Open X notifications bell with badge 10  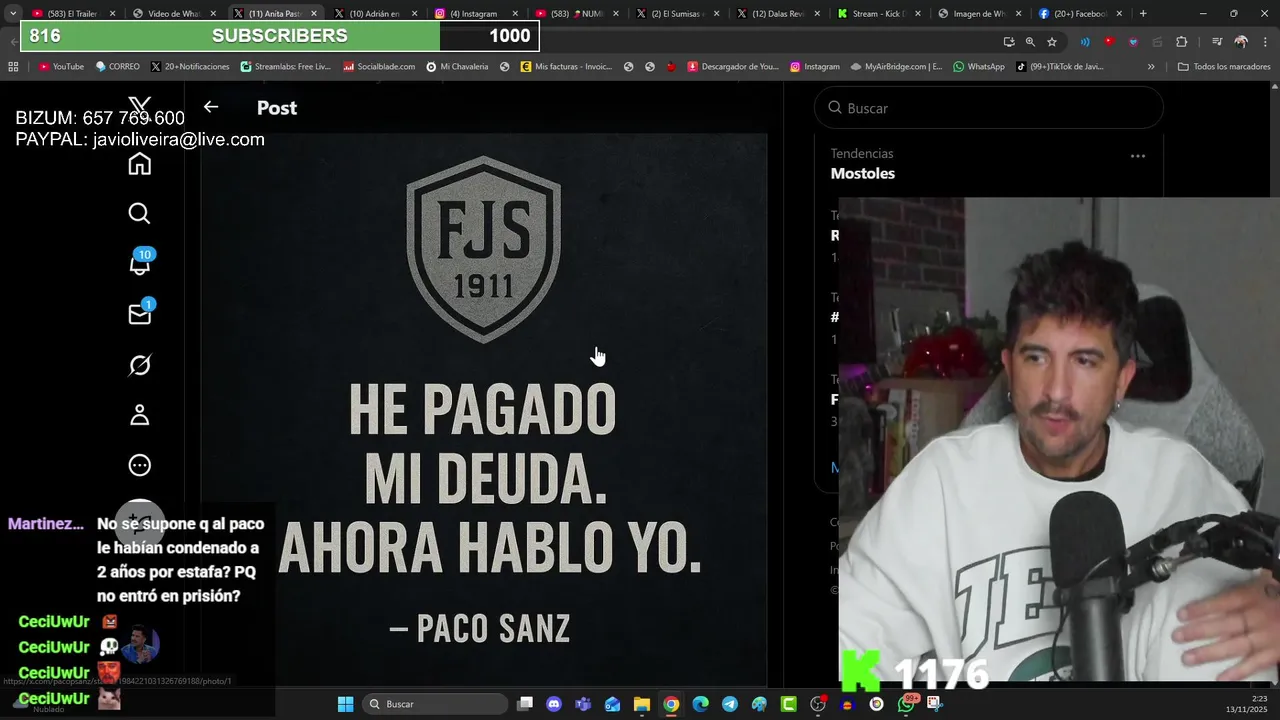140,264
